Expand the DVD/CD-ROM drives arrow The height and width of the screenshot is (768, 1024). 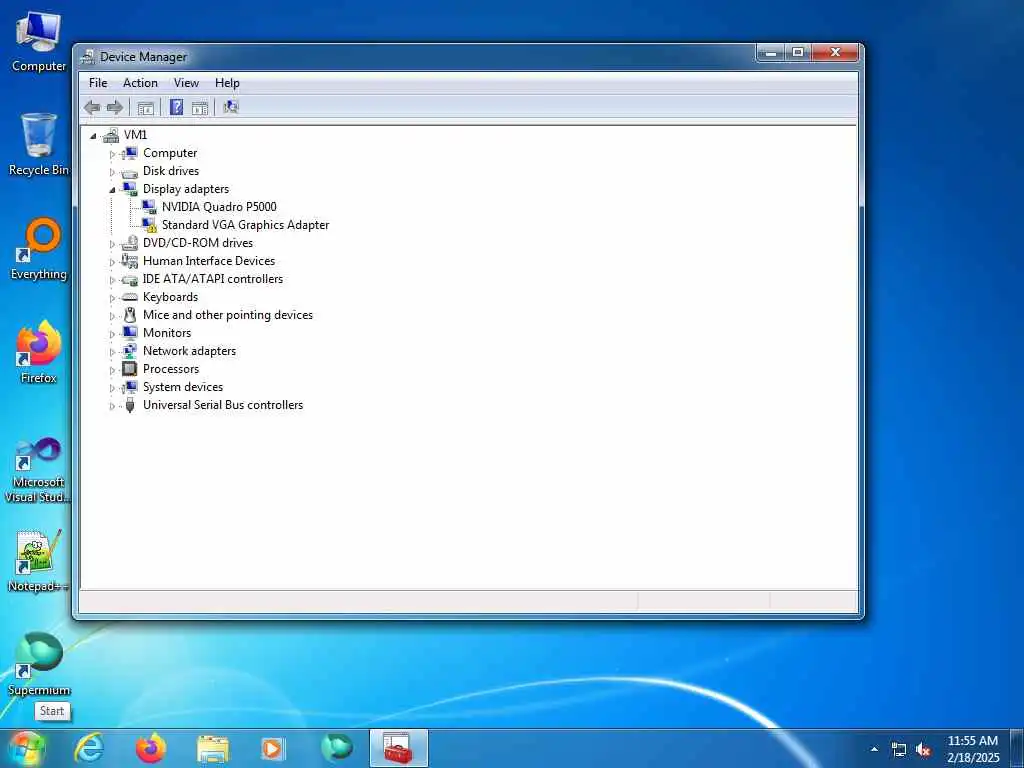tap(112, 244)
